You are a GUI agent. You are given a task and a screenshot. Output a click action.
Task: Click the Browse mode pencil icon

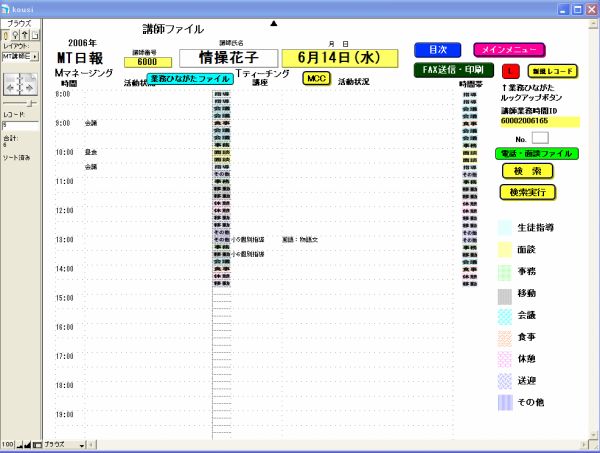point(7,35)
